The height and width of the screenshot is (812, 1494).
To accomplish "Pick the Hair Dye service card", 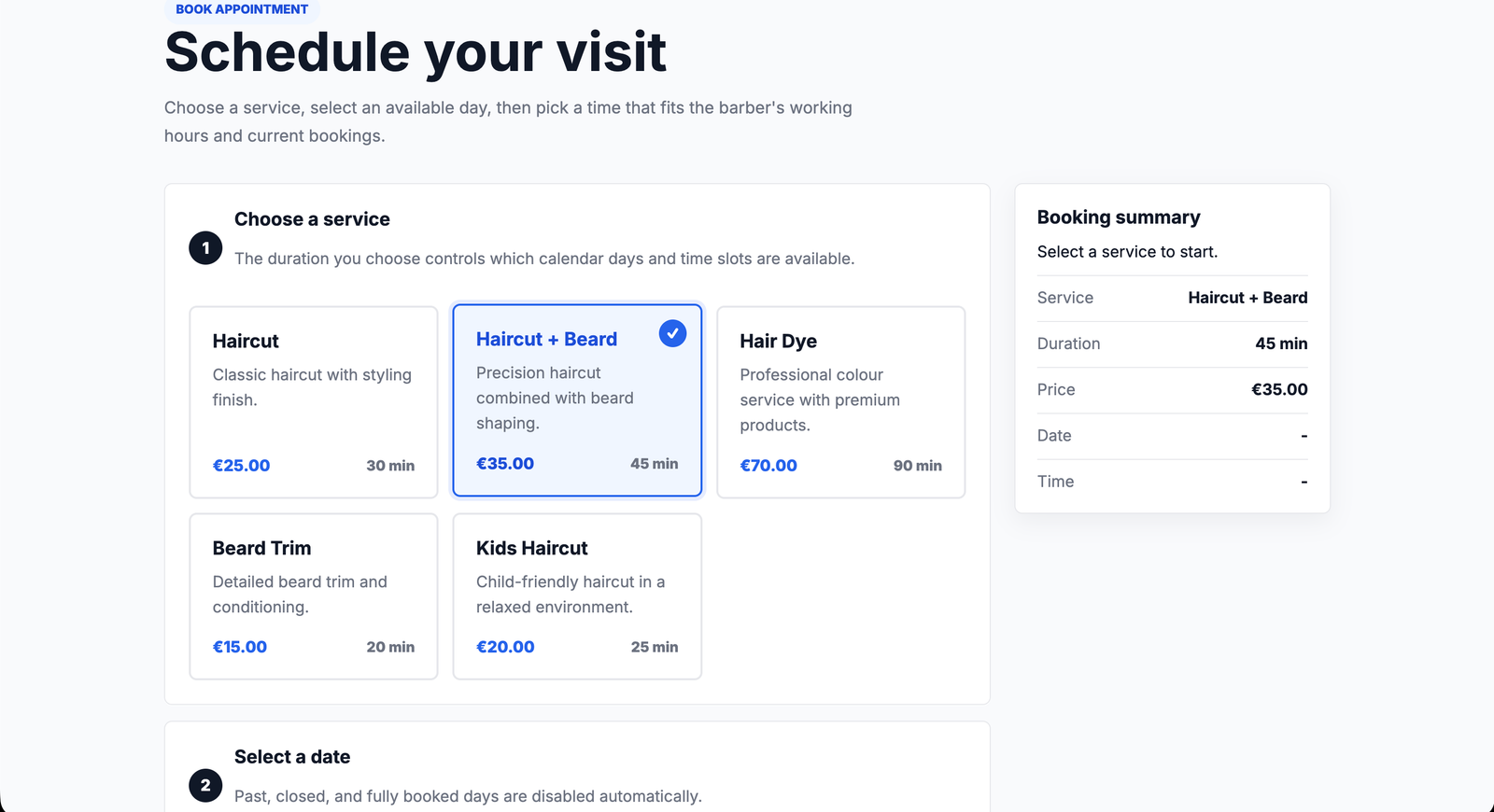I will pos(840,402).
